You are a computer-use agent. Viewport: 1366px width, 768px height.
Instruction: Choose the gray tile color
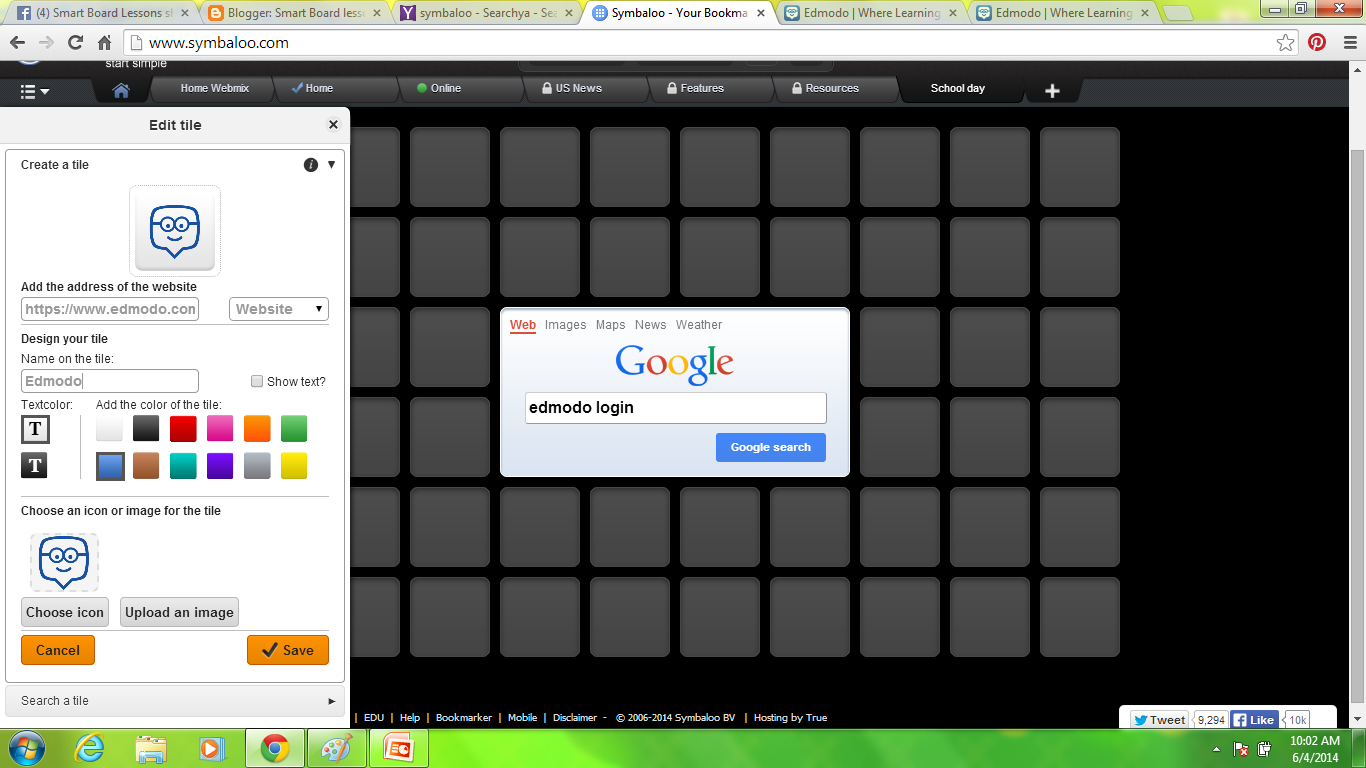click(x=257, y=466)
